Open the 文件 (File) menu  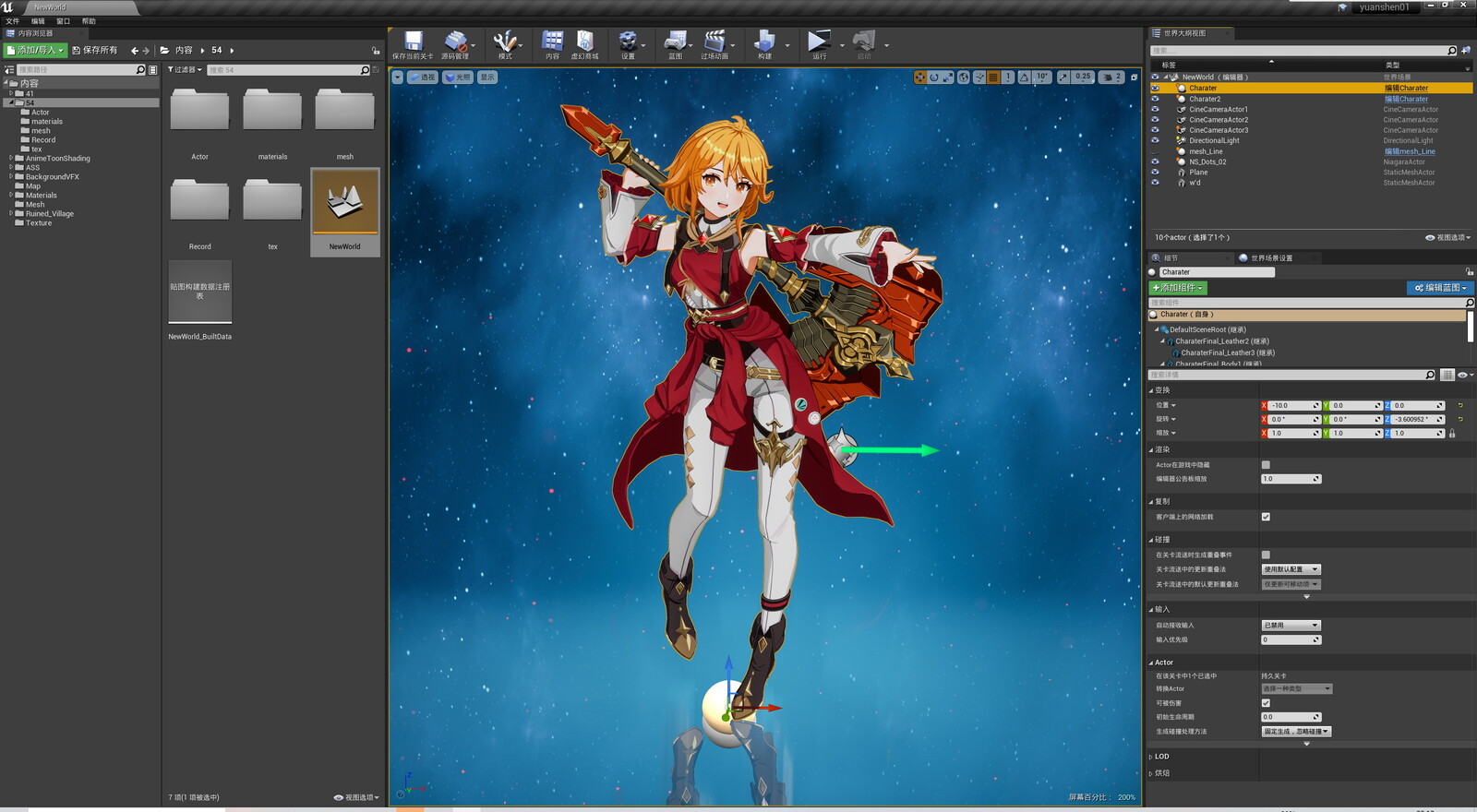13,21
